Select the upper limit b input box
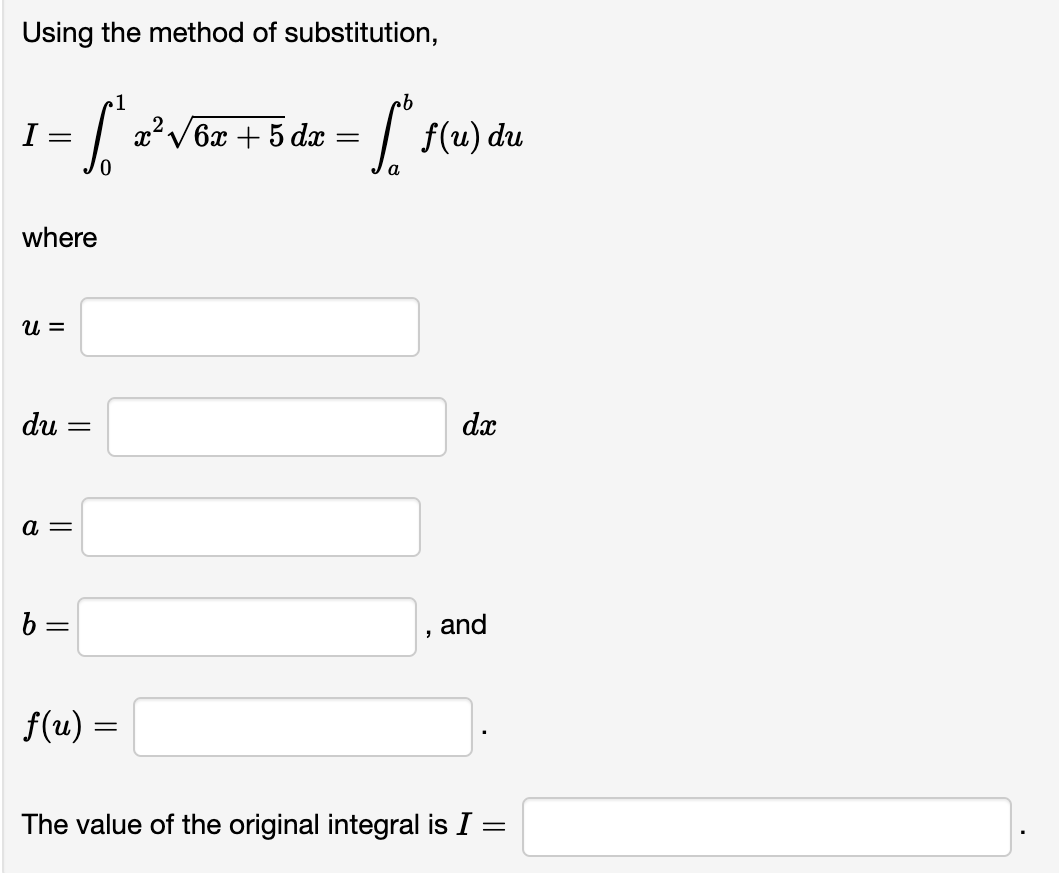This screenshot has width=1059, height=873. tap(246, 625)
